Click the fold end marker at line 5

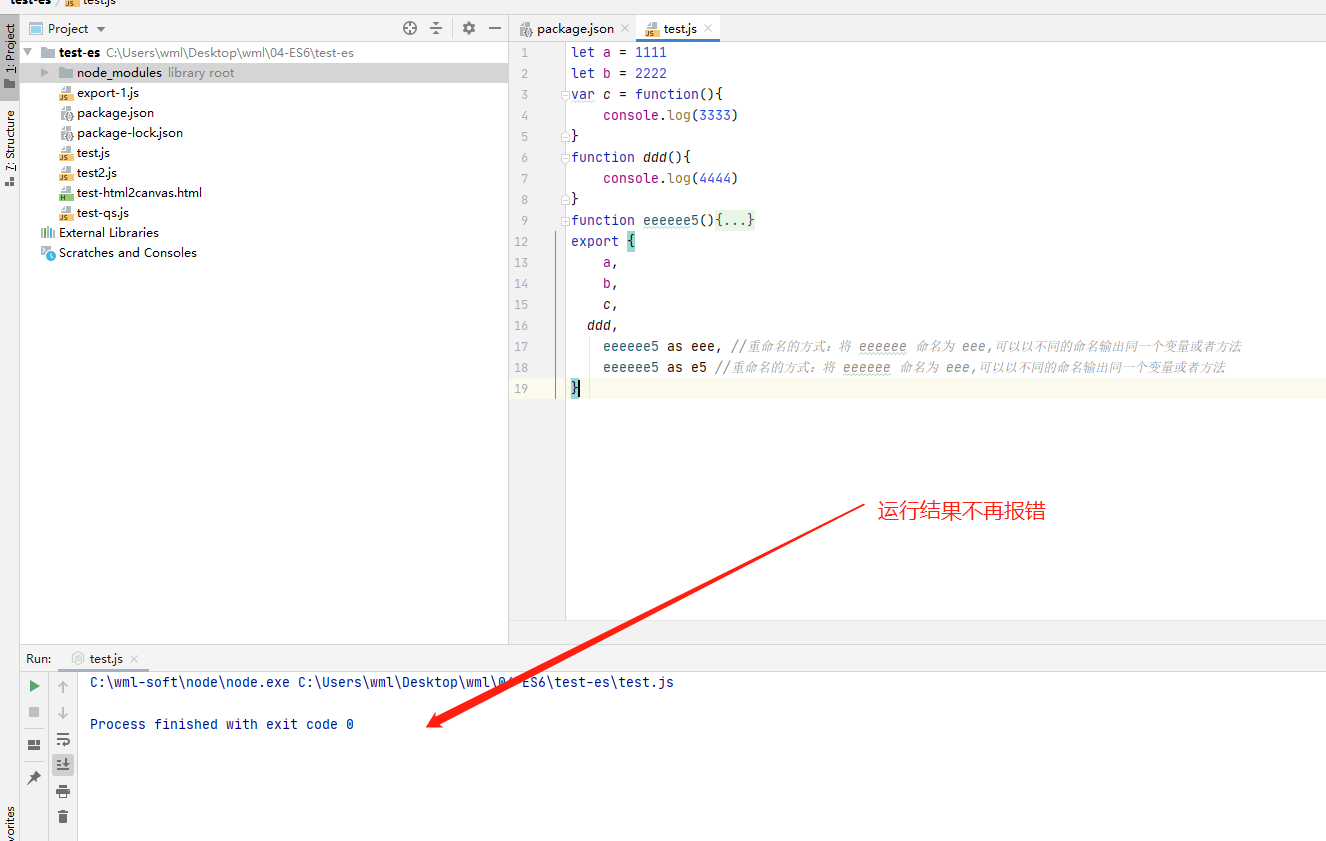click(564, 136)
